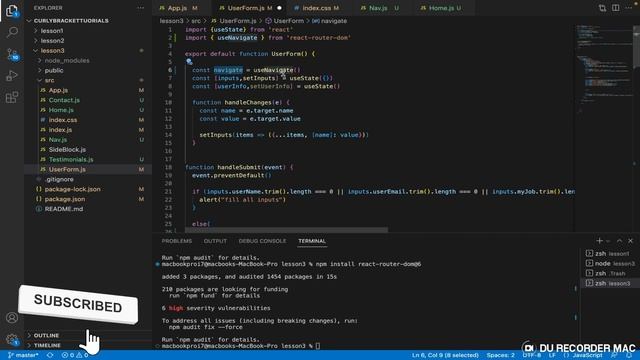The width and height of the screenshot is (640, 360).
Task: Open the DEBUG CONSOLE panel tab
Action: pyautogui.click(x=262, y=241)
